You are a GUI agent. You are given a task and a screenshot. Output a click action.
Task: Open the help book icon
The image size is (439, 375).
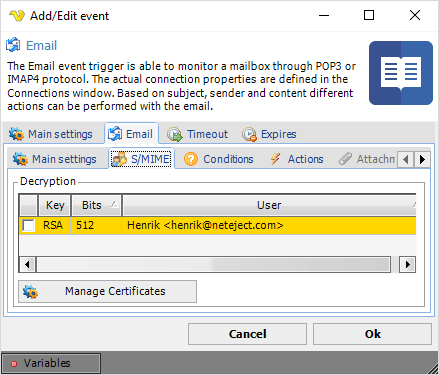[401, 73]
